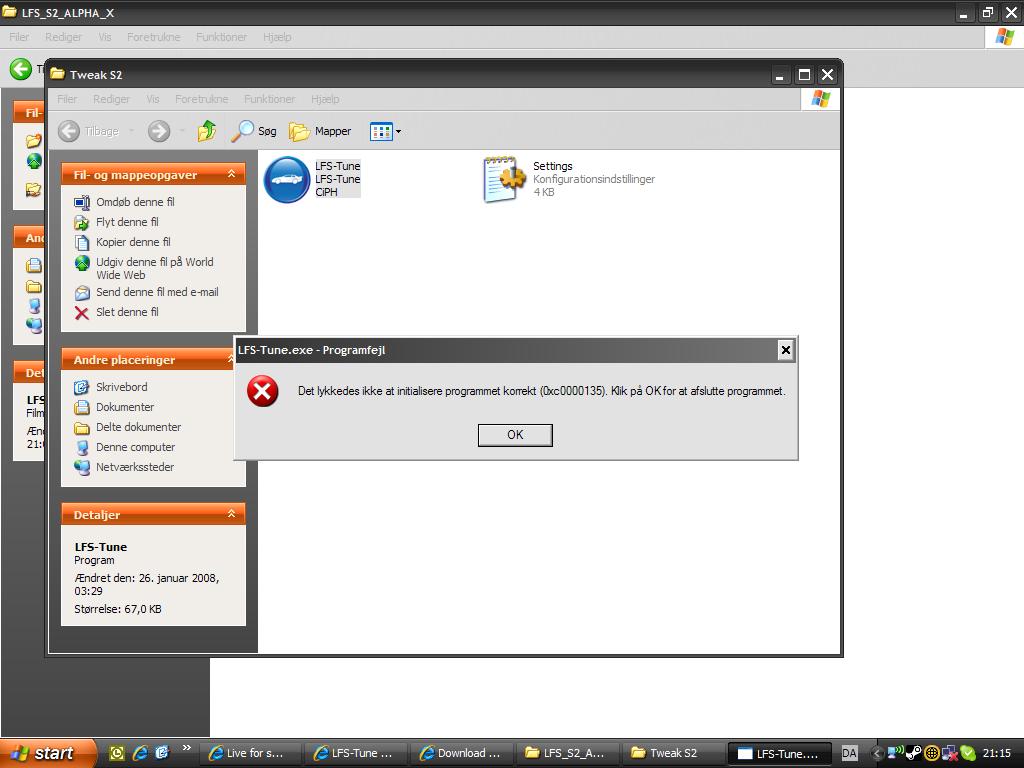The image size is (1024, 768).
Task: Switch to 'Live for s...' taskbar window
Action: [x=250, y=753]
